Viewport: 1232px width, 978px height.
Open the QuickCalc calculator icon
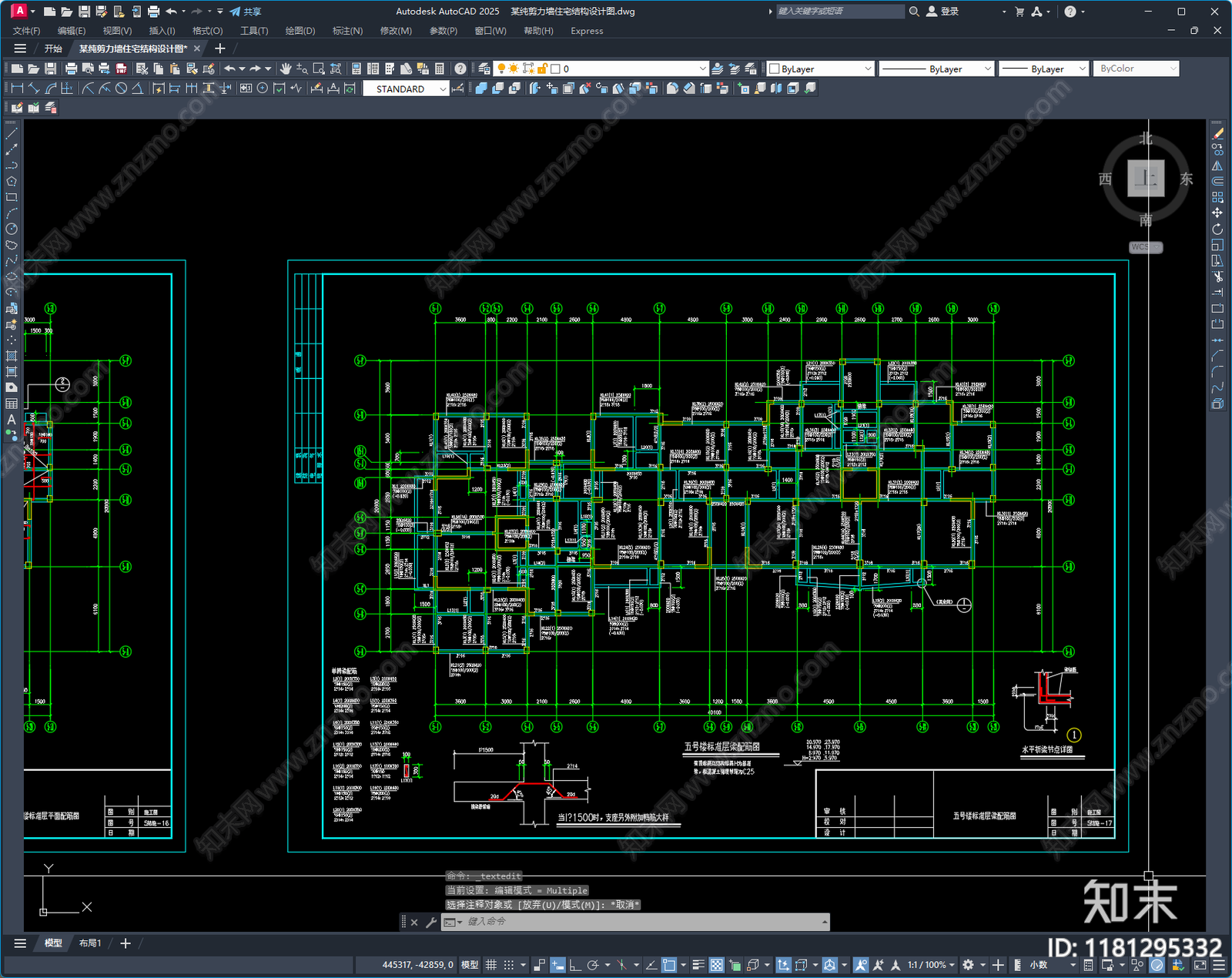tap(440, 69)
